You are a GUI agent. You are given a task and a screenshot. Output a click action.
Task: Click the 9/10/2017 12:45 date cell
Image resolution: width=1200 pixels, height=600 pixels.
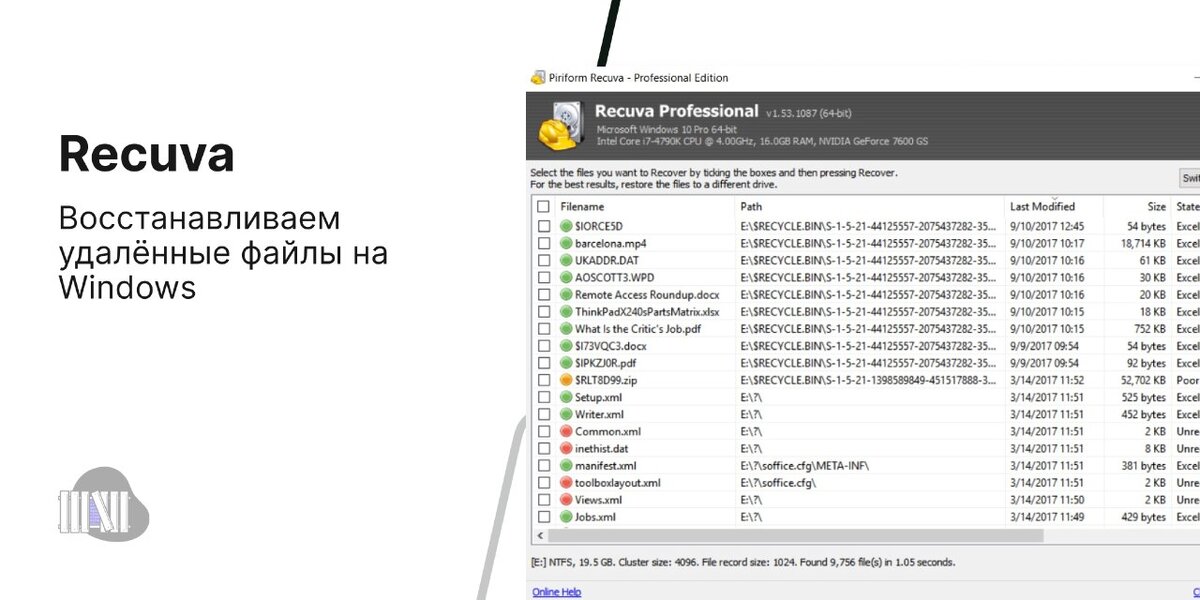(1047, 226)
